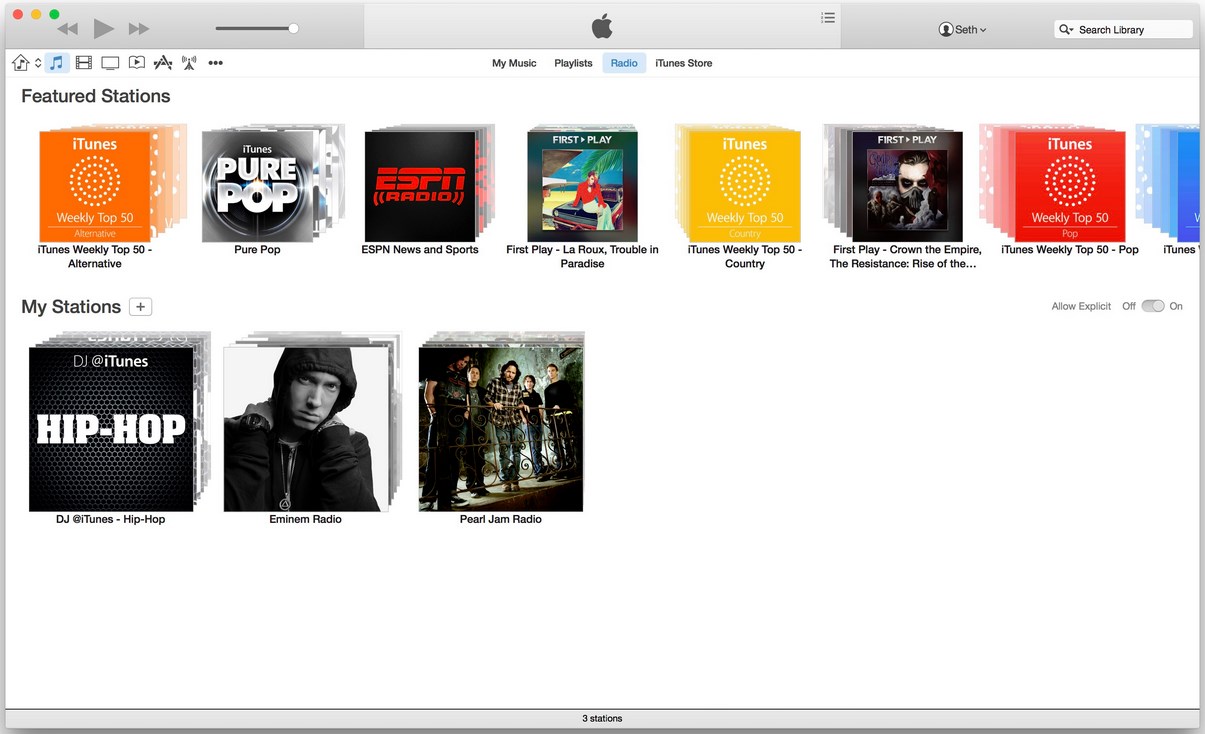Click the 'DJ @iTunes - Hip-Hop' label

point(111,520)
